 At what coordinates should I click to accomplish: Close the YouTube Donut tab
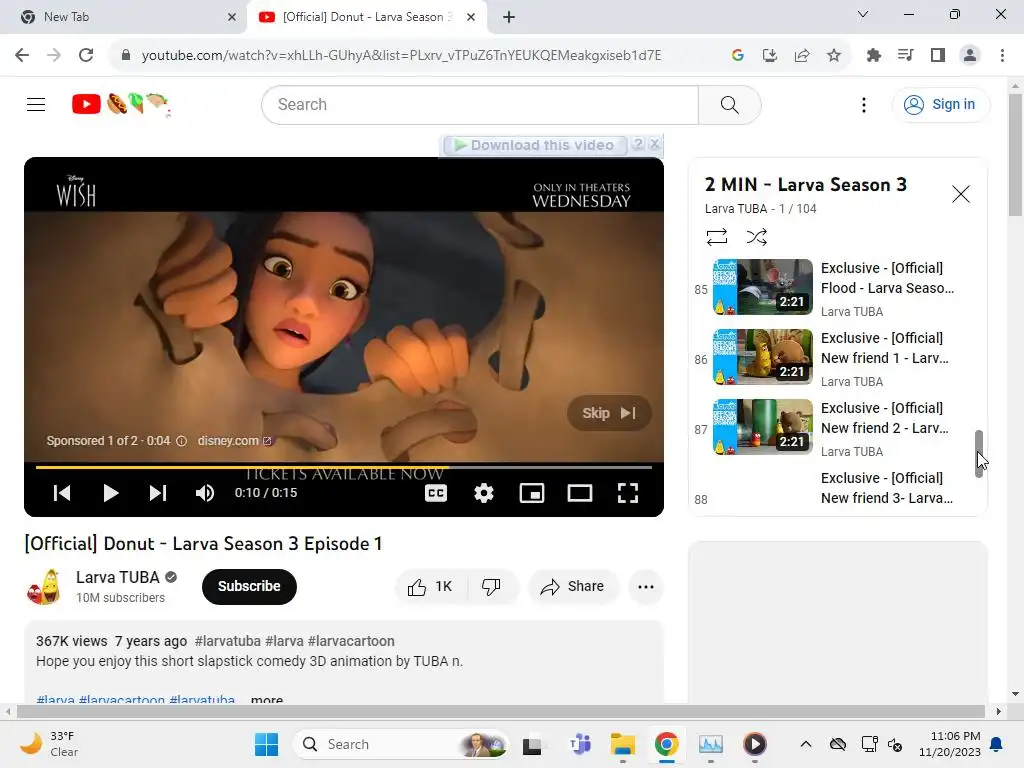(x=471, y=17)
